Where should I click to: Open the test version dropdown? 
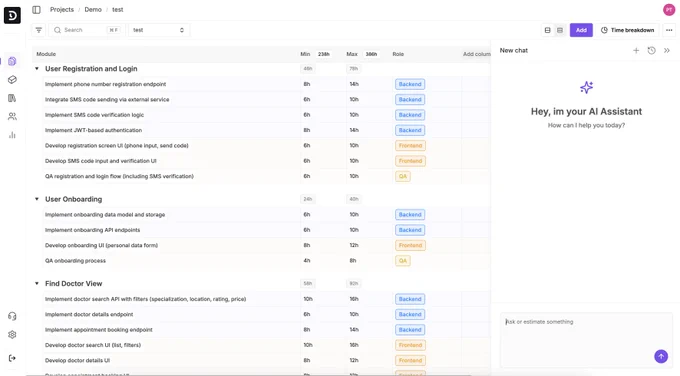point(158,30)
